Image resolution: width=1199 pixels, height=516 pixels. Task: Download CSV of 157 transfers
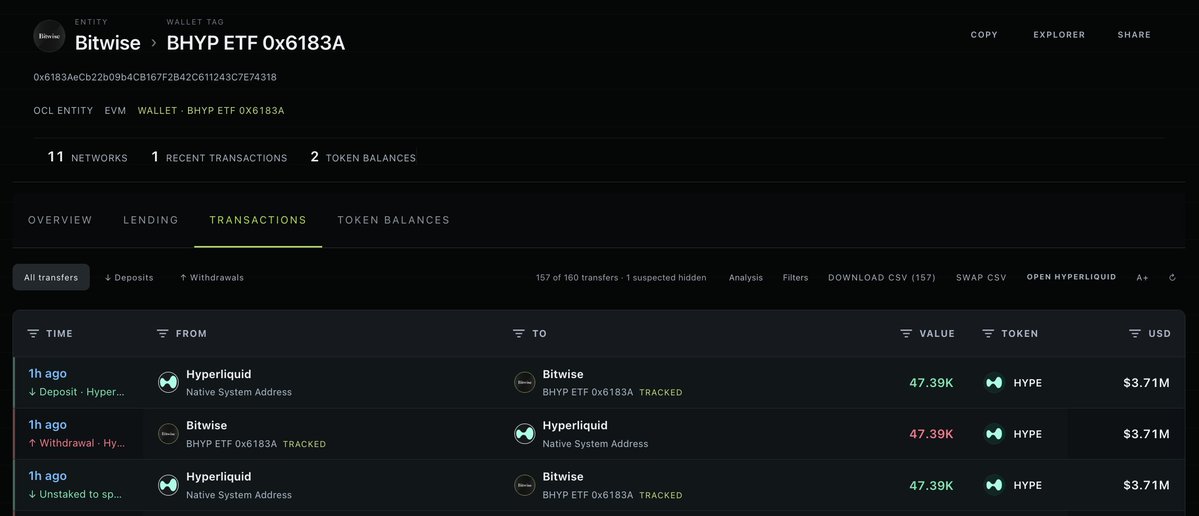click(x=882, y=277)
